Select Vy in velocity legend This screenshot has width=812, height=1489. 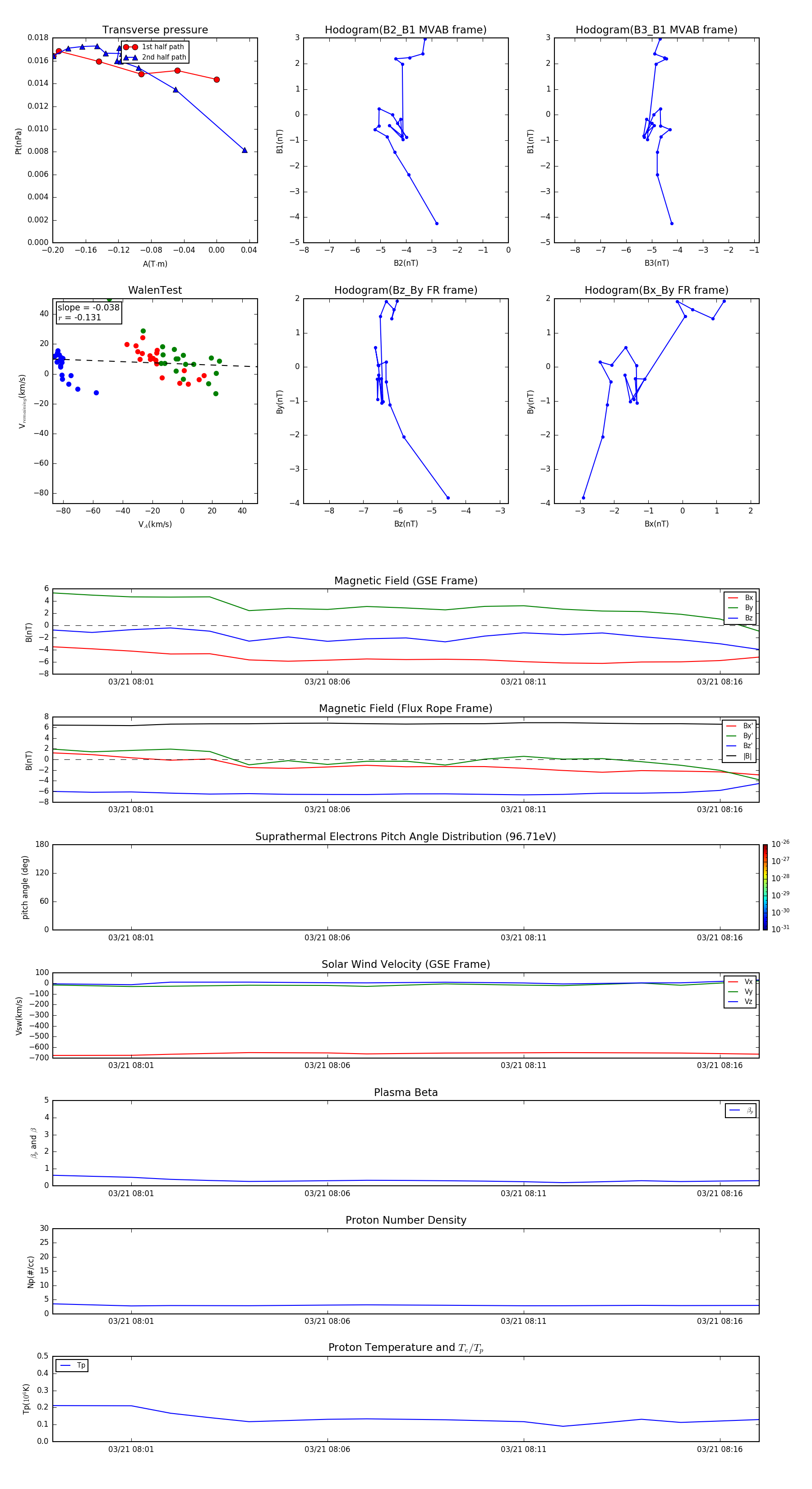click(740, 991)
